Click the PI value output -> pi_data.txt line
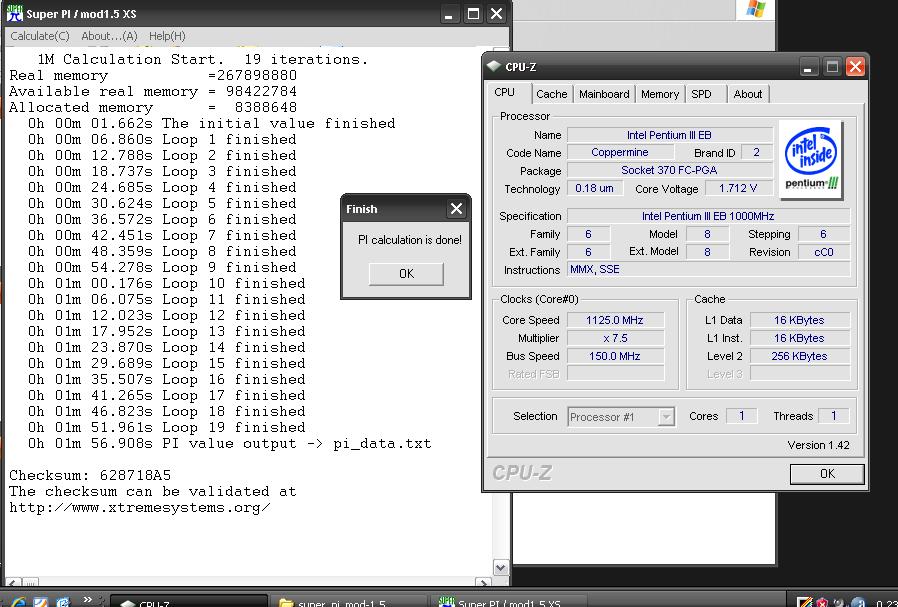Screen dimensions: 898x607 tap(229, 444)
